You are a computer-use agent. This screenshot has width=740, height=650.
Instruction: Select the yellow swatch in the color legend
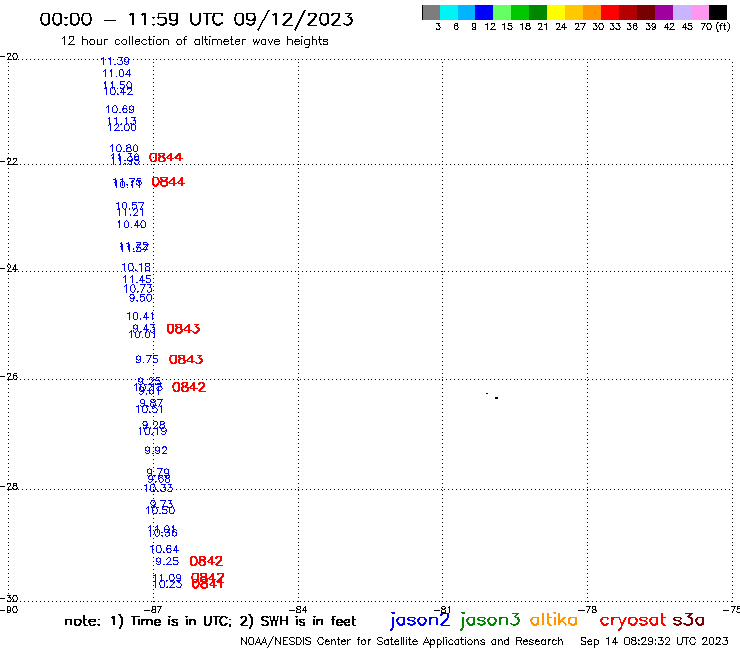(x=556, y=12)
